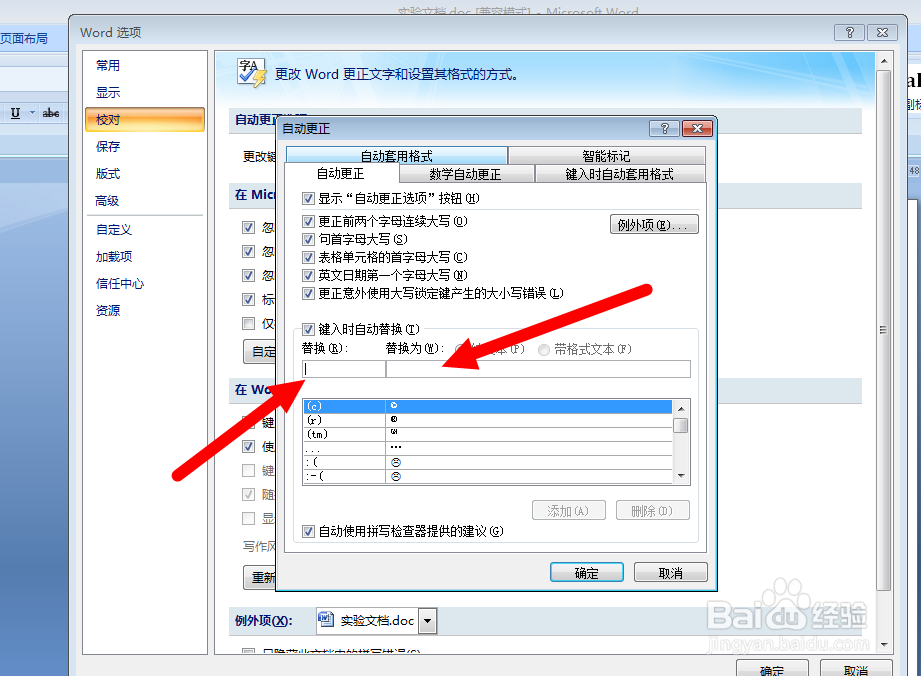Switch to 自动套用格式 tab

pos(396,156)
